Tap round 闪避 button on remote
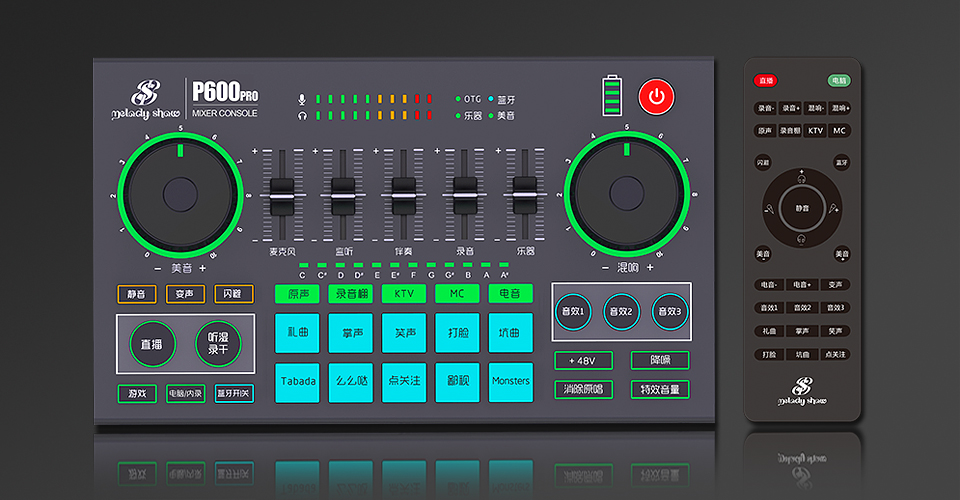Image resolution: width=960 pixels, height=500 pixels. tap(763, 162)
